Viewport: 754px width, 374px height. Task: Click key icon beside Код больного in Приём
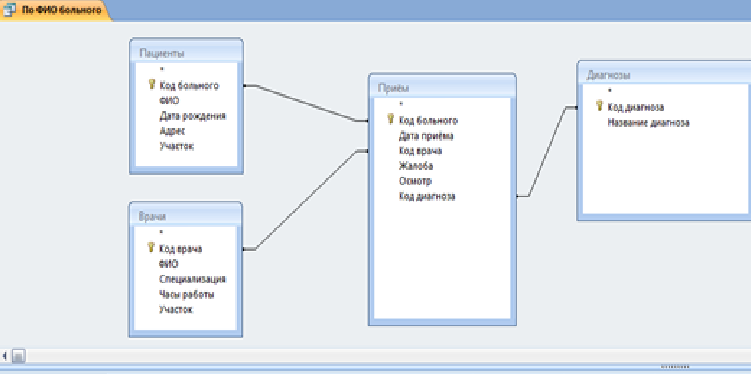(390, 120)
